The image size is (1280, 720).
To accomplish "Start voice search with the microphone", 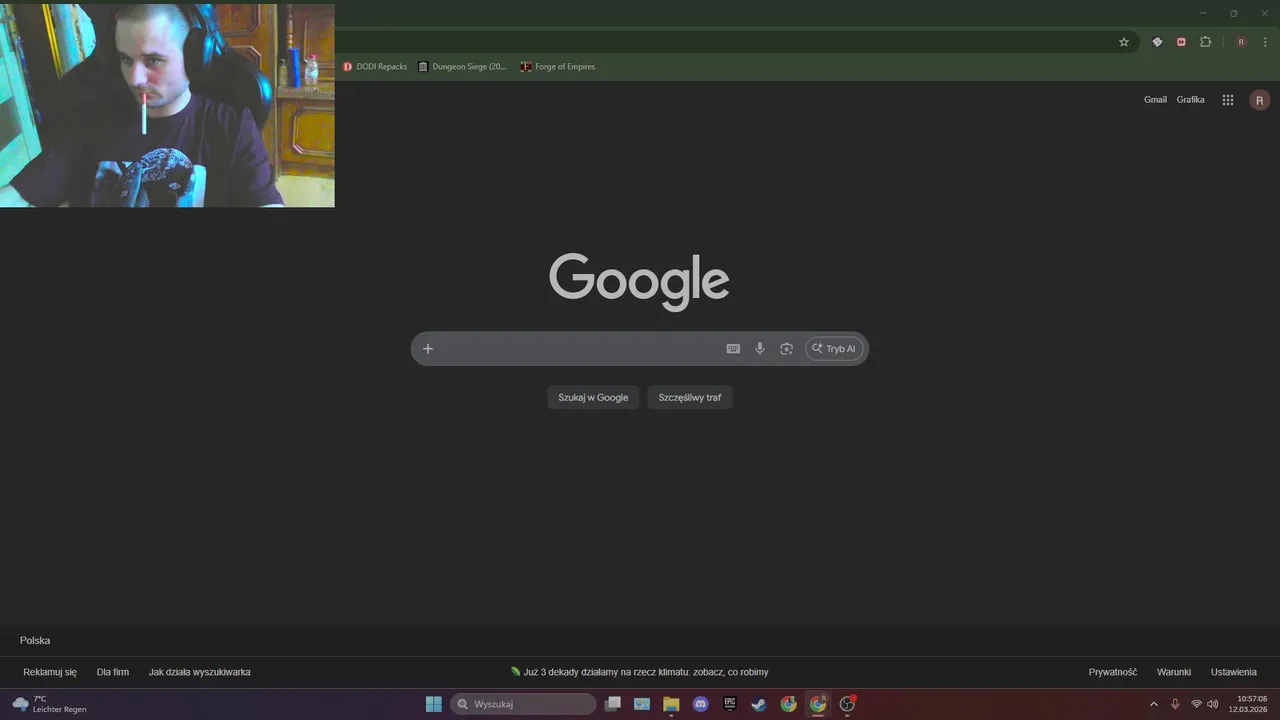I will [760, 349].
